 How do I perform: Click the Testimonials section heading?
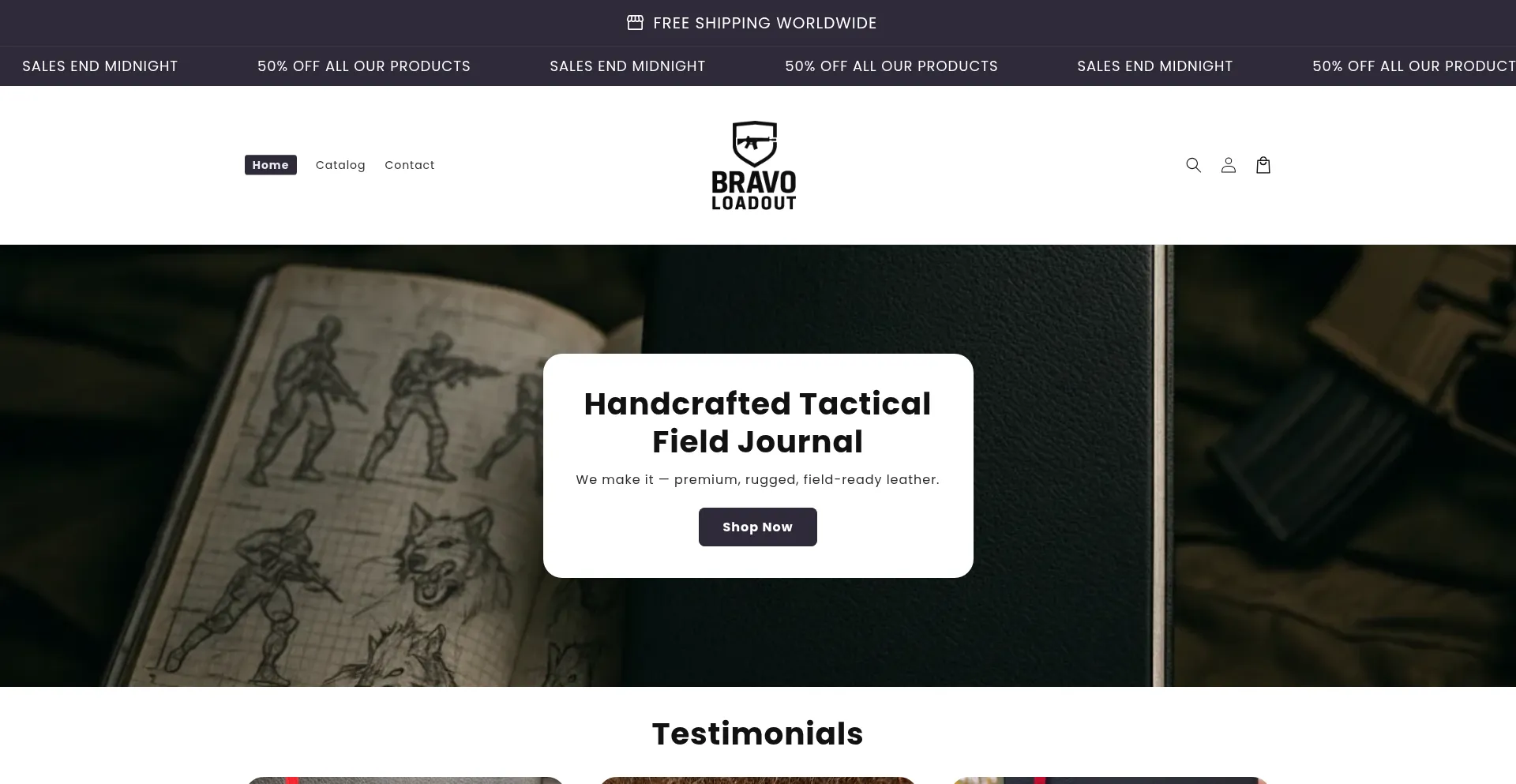tap(758, 733)
